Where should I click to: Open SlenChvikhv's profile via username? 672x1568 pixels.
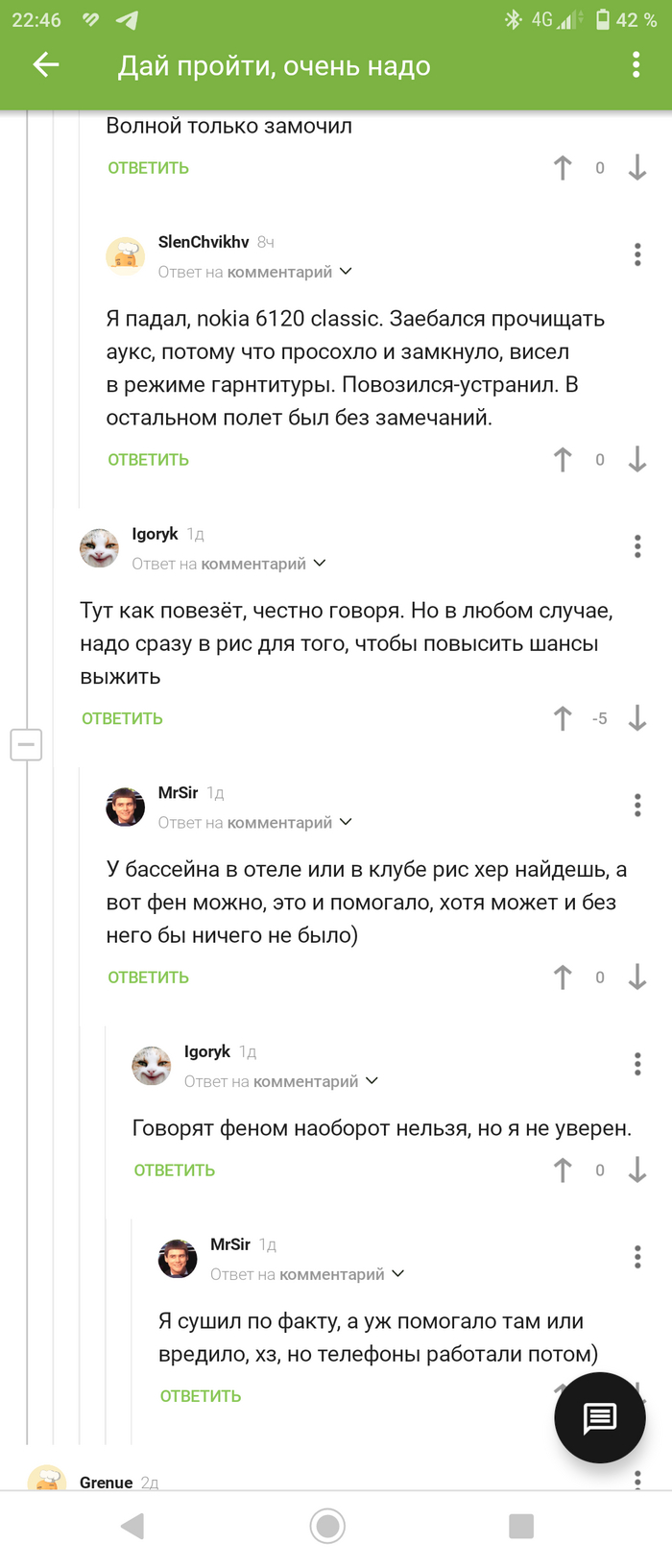204,242
